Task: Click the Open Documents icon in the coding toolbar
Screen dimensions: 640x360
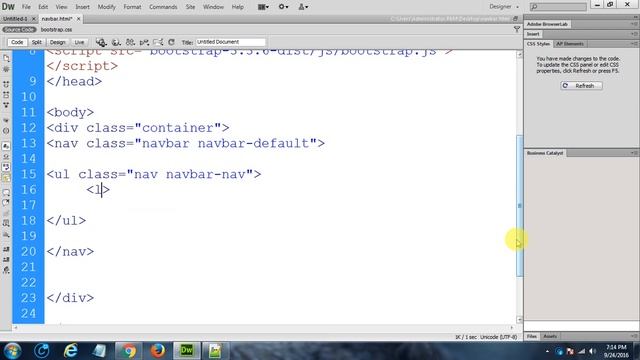Action: [x=6, y=58]
